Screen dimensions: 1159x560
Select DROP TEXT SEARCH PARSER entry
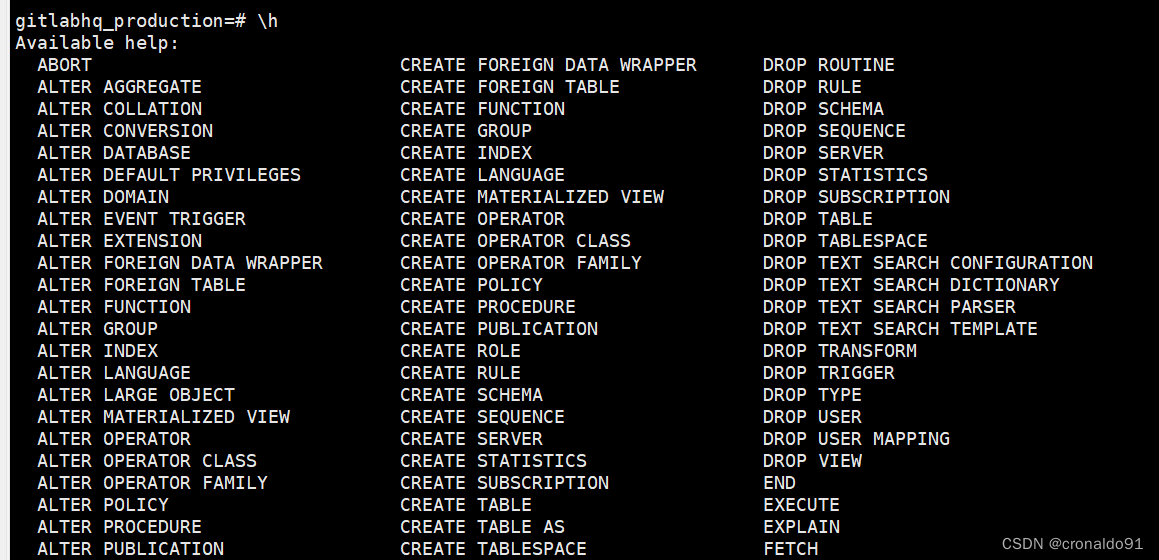point(889,307)
